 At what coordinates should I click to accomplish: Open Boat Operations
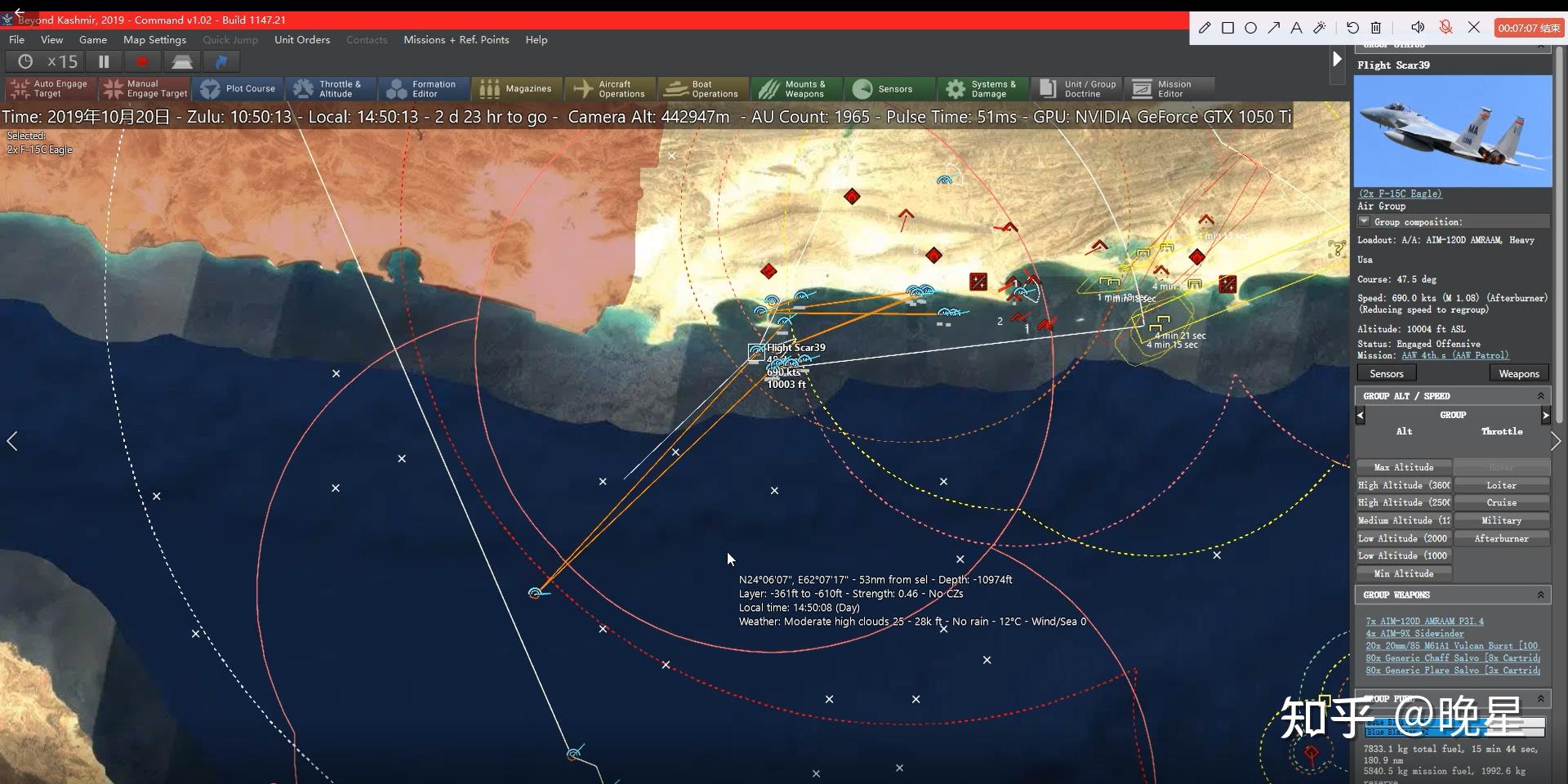704,88
